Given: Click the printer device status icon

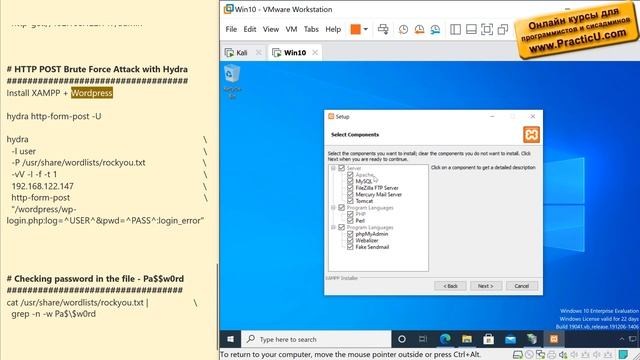Looking at the screenshot, I should tap(552, 355).
